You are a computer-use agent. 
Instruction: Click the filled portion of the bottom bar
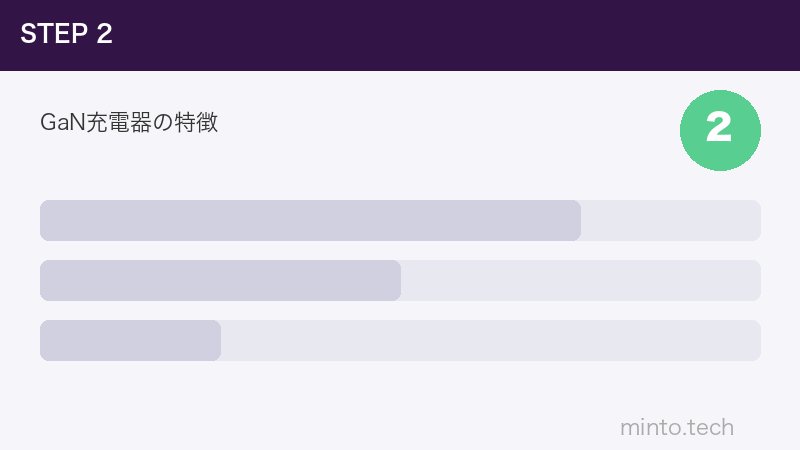pyautogui.click(x=130, y=340)
